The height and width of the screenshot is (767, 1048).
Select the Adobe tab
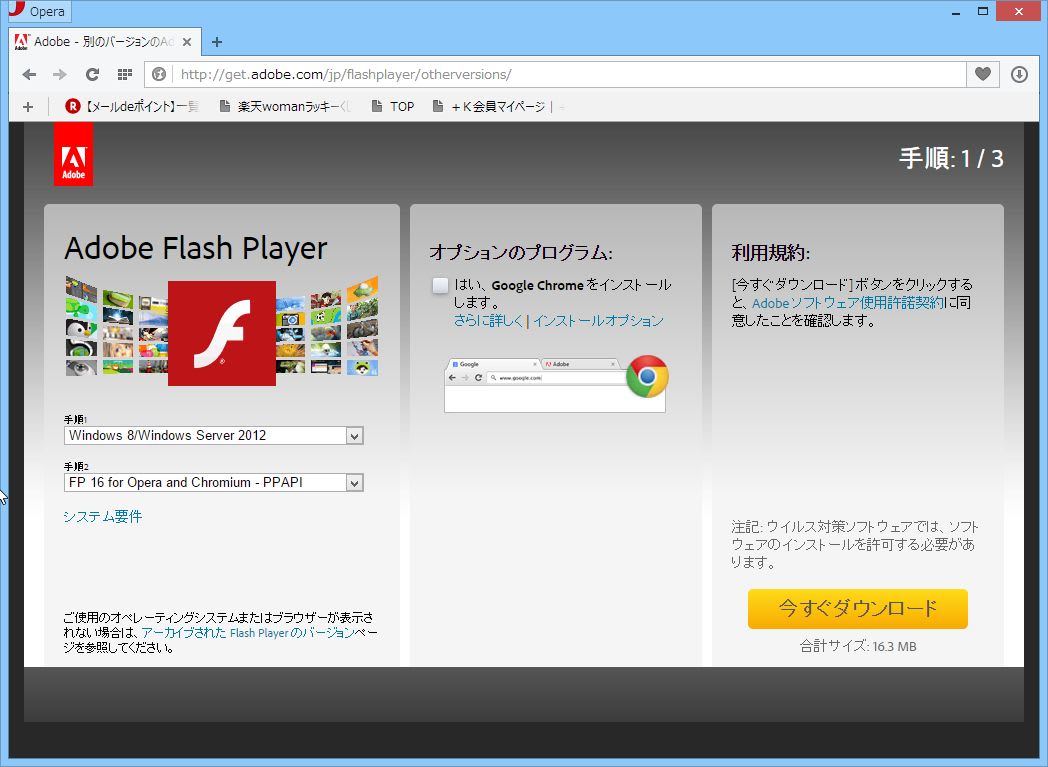pos(104,42)
